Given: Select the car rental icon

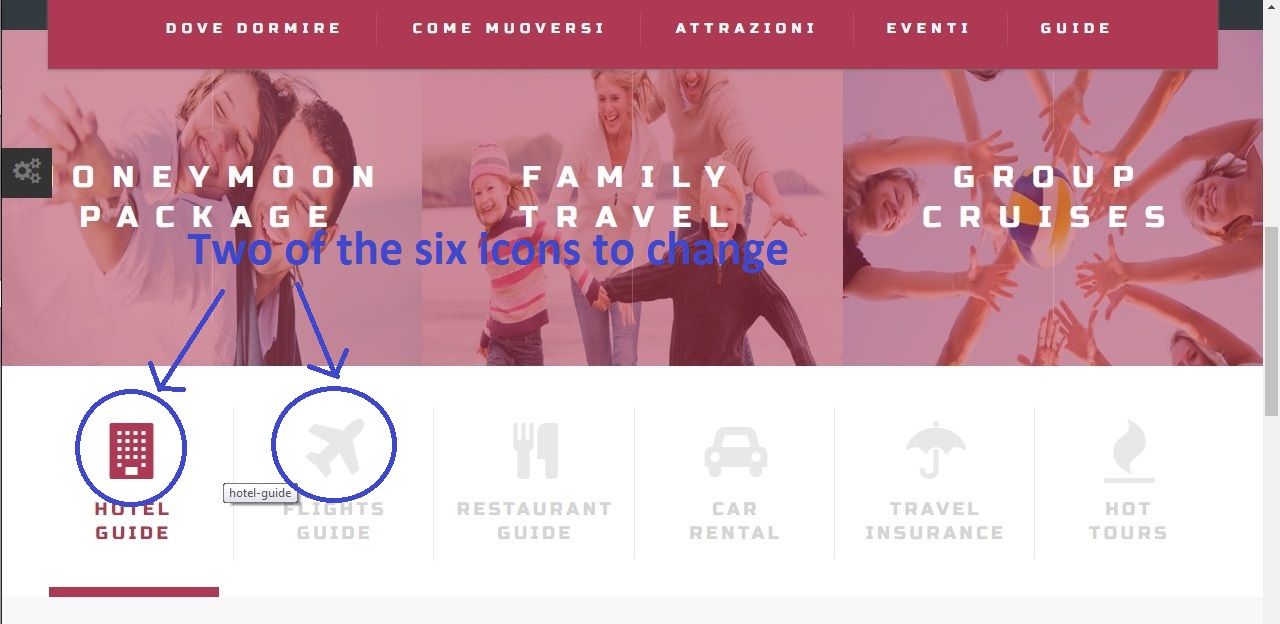Looking at the screenshot, I should (736, 452).
